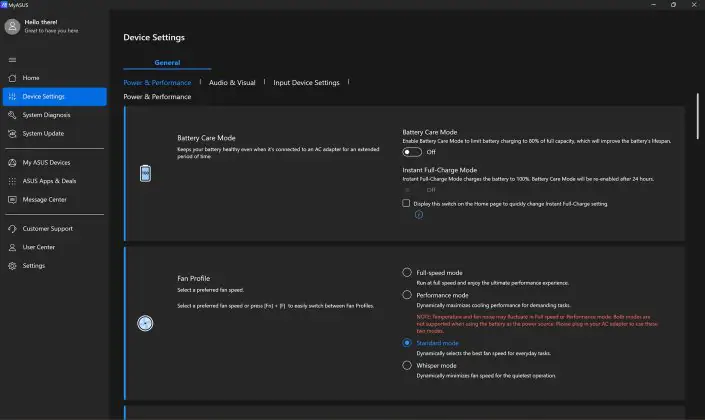The height and width of the screenshot is (420, 705).
Task: Click the info icon below Instant Full-Charge checkbox
Action: click(x=419, y=214)
